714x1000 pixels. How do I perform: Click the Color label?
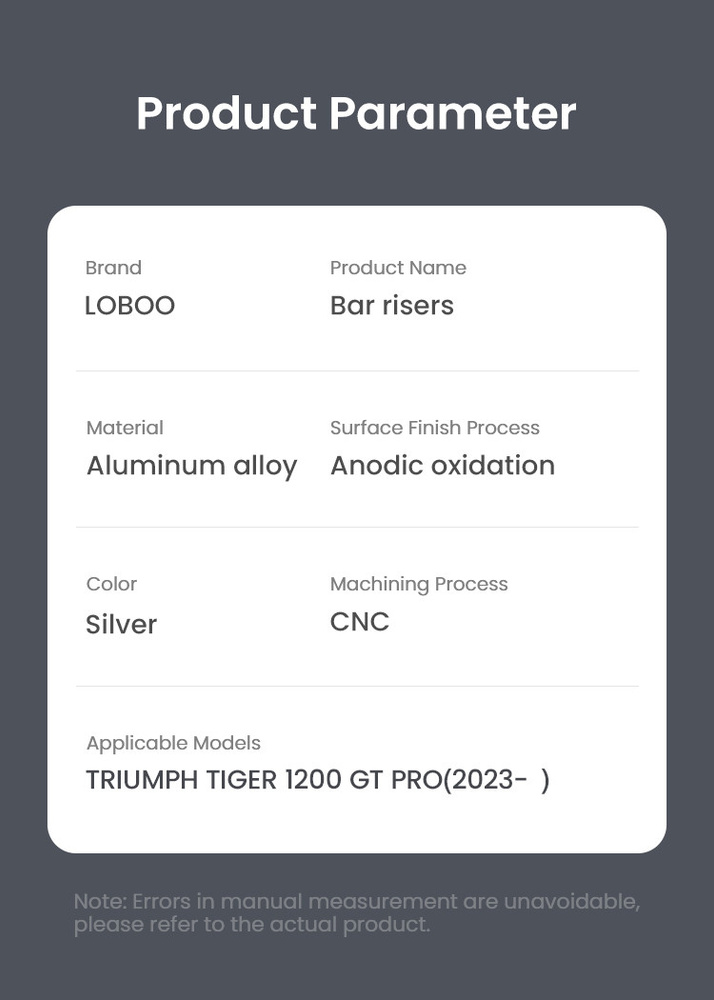(x=112, y=584)
